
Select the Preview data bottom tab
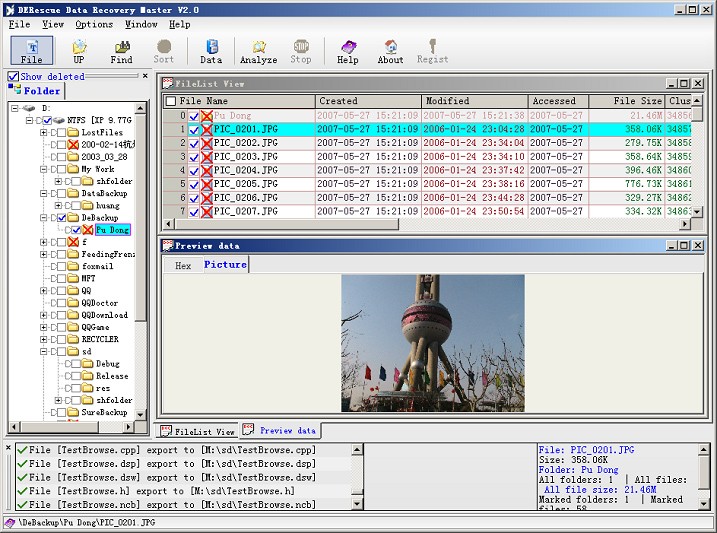(x=280, y=430)
